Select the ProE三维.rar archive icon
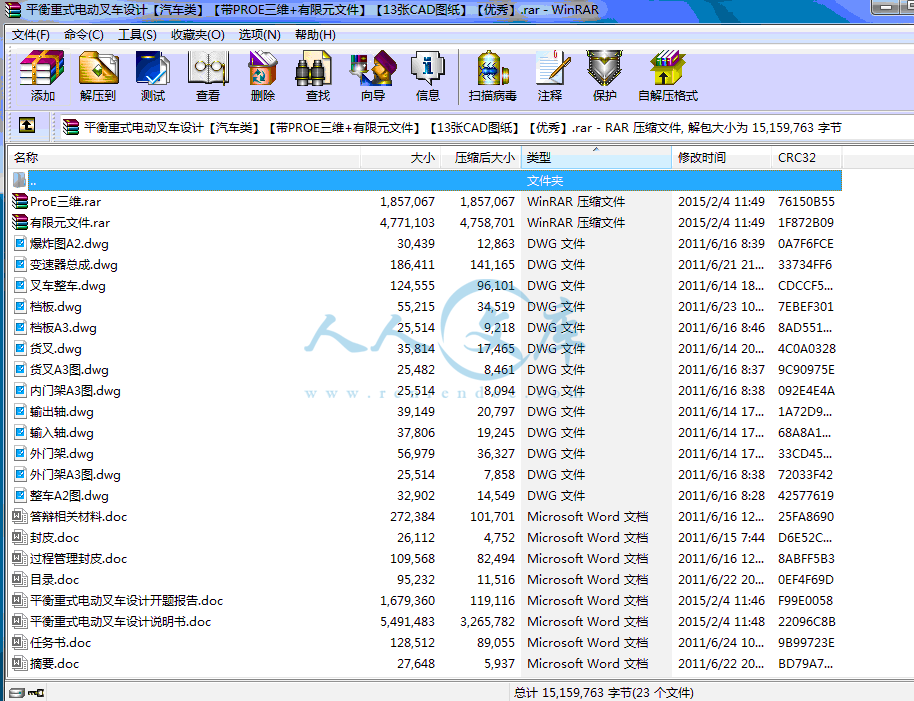 20,202
